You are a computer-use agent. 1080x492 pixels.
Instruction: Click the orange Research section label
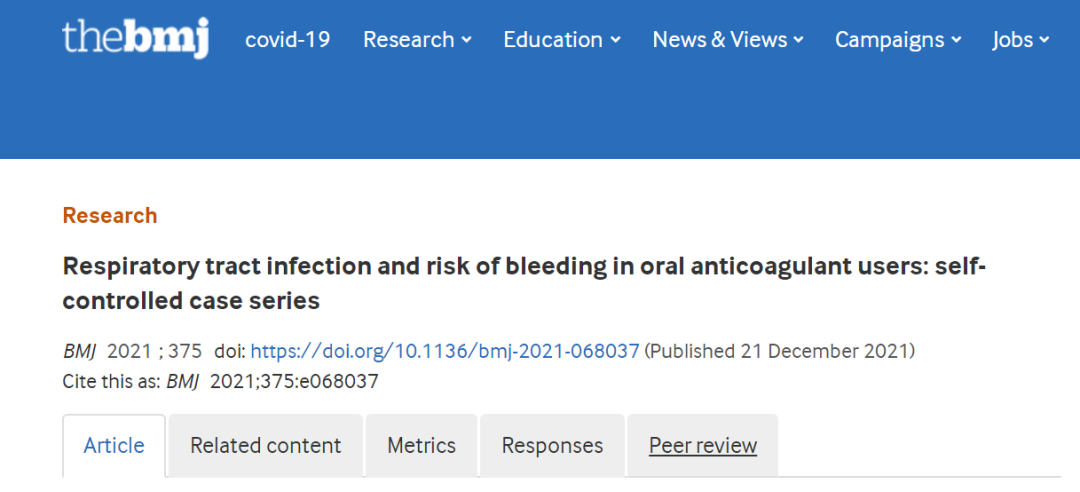tap(110, 215)
